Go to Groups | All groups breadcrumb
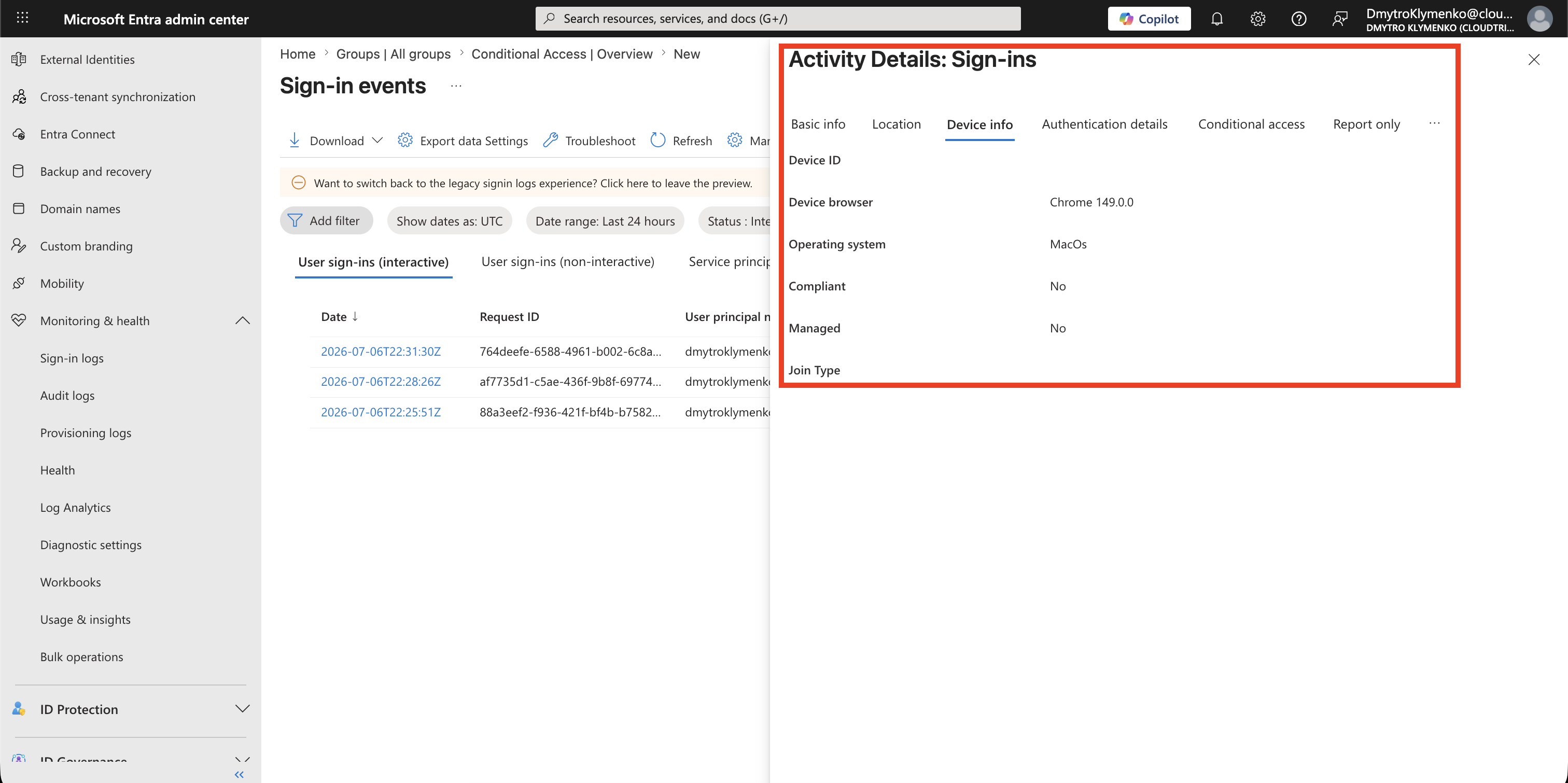 click(x=393, y=54)
